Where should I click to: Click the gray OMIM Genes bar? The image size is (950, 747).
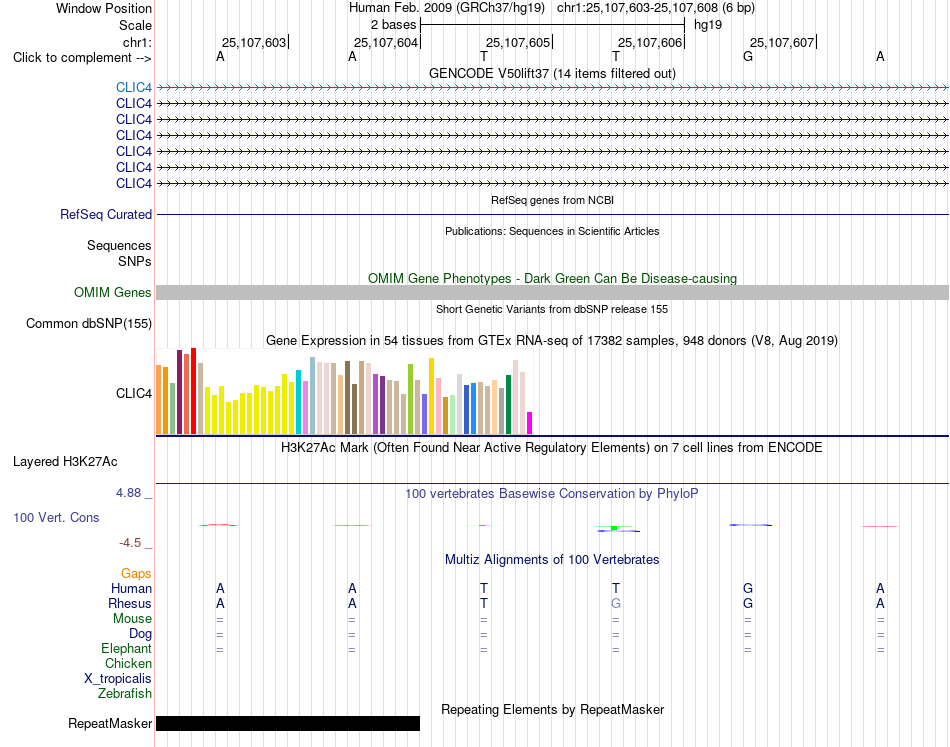(x=552, y=293)
